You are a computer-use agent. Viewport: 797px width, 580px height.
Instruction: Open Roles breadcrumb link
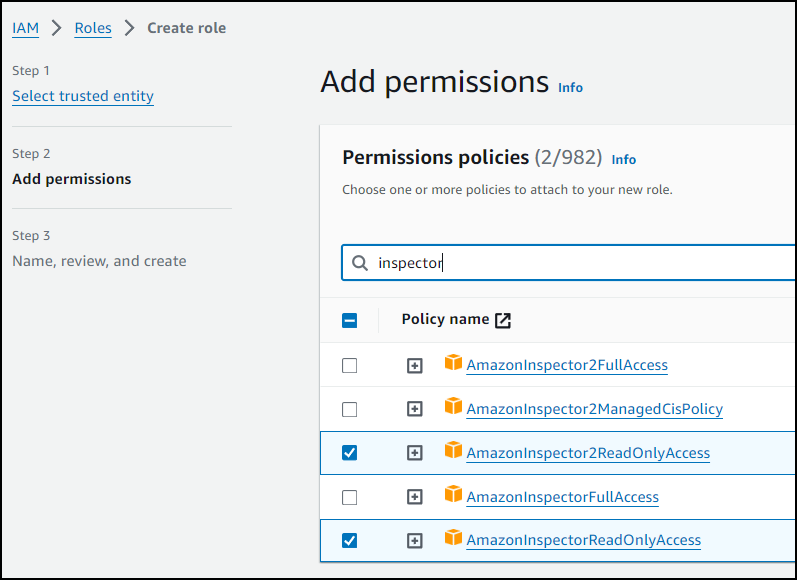point(93,28)
